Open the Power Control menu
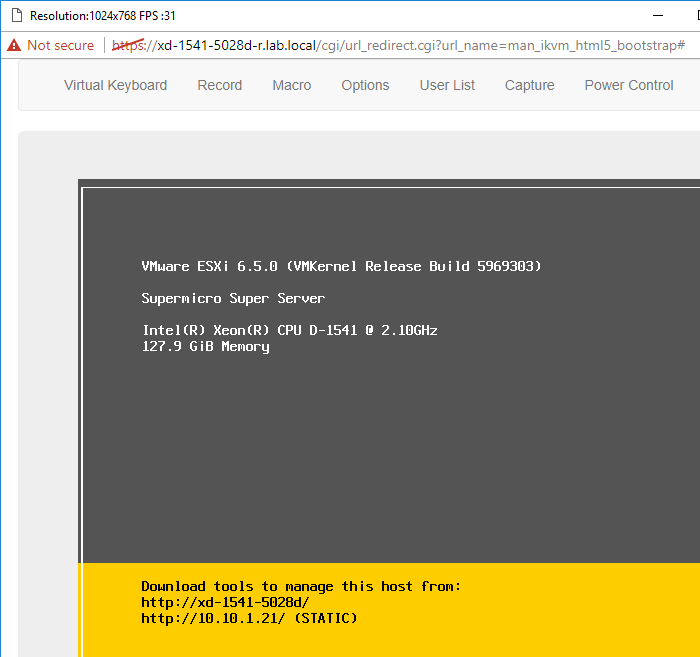700x657 pixels. click(x=629, y=85)
